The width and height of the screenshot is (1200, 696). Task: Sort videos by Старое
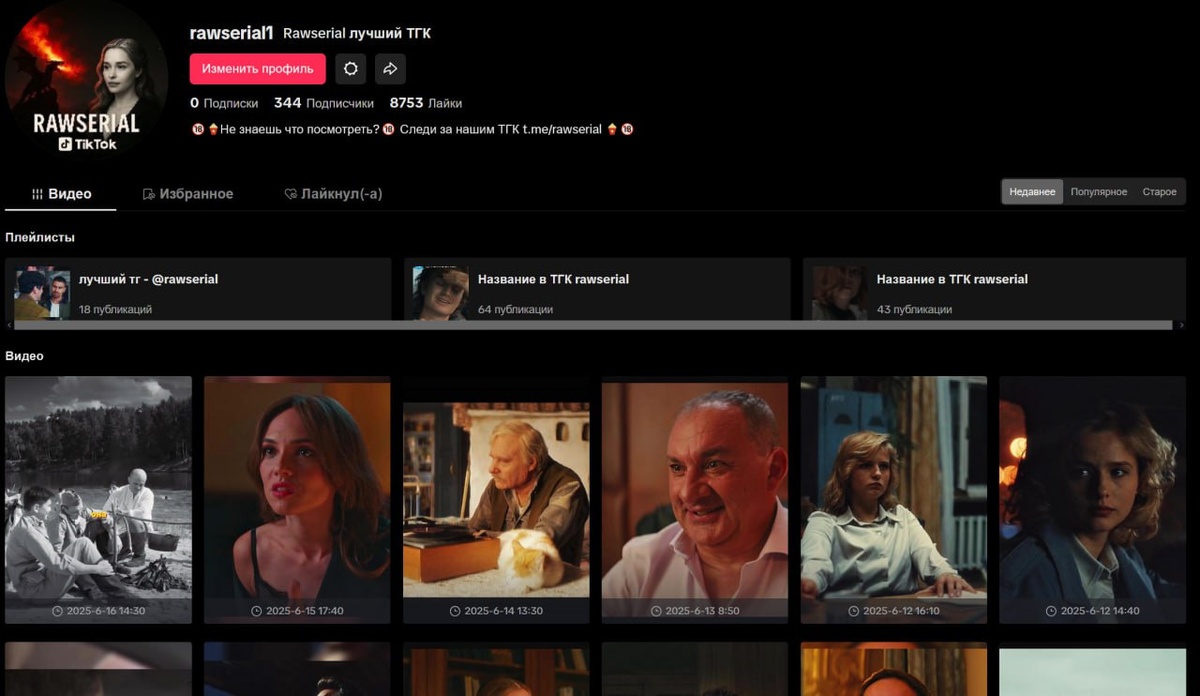(x=1159, y=192)
